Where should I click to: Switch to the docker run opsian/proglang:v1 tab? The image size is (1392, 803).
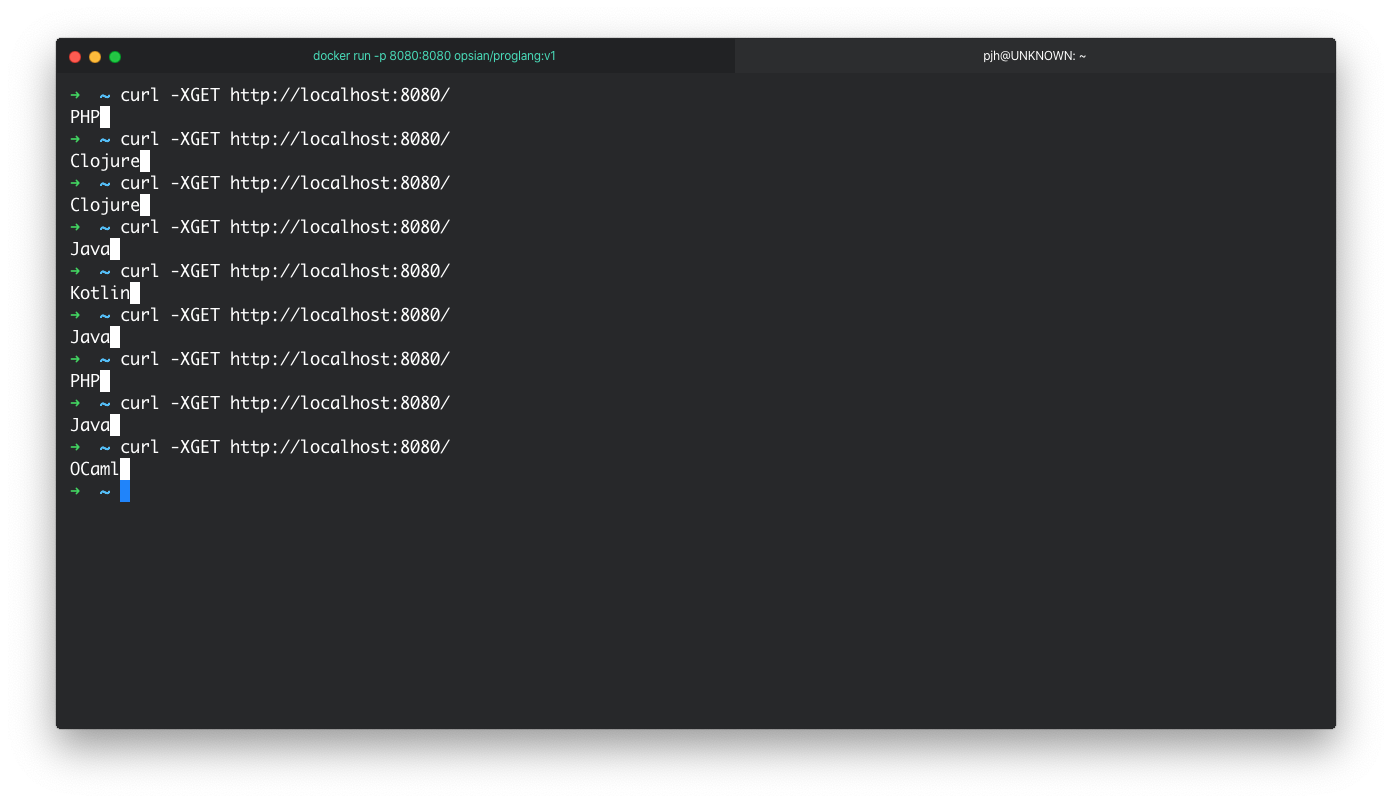click(434, 56)
